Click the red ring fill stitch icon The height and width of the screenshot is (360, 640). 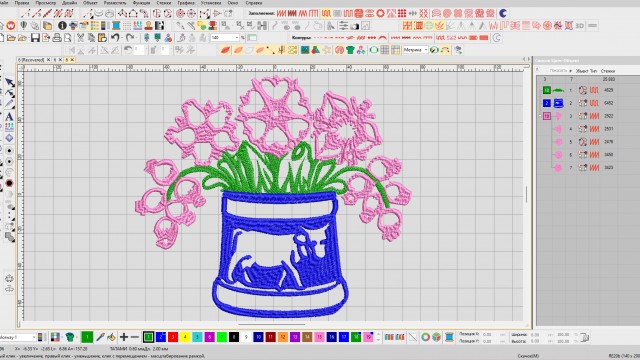pyautogui.click(x=380, y=13)
